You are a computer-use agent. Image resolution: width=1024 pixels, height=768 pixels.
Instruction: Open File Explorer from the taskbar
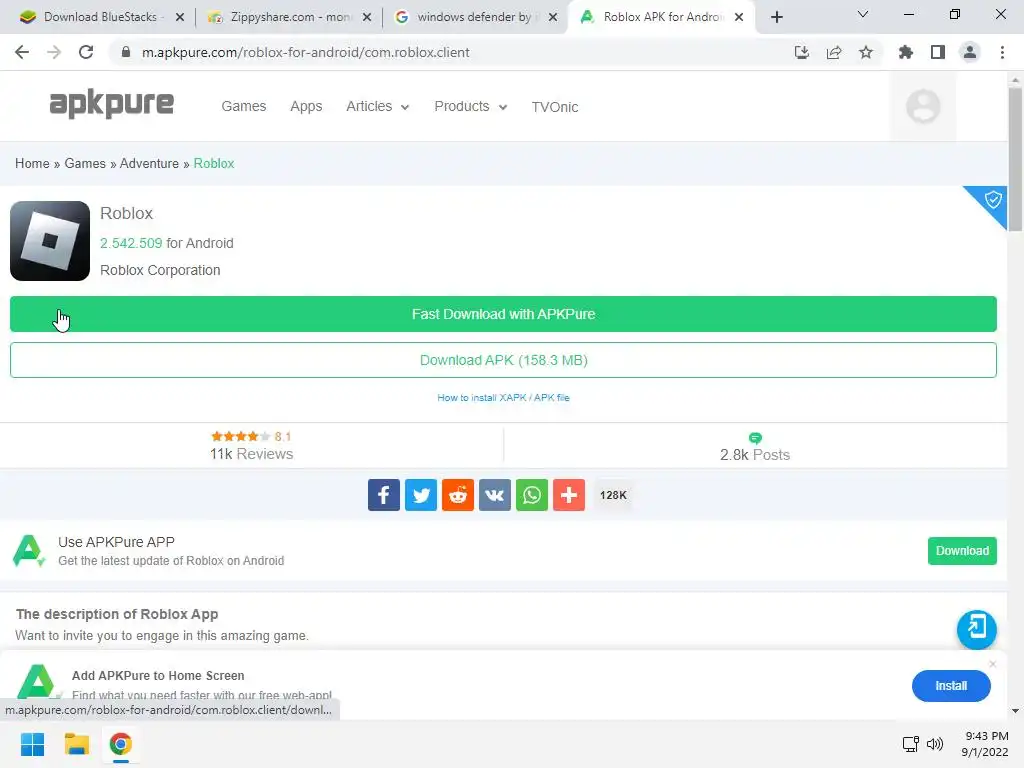(x=76, y=744)
